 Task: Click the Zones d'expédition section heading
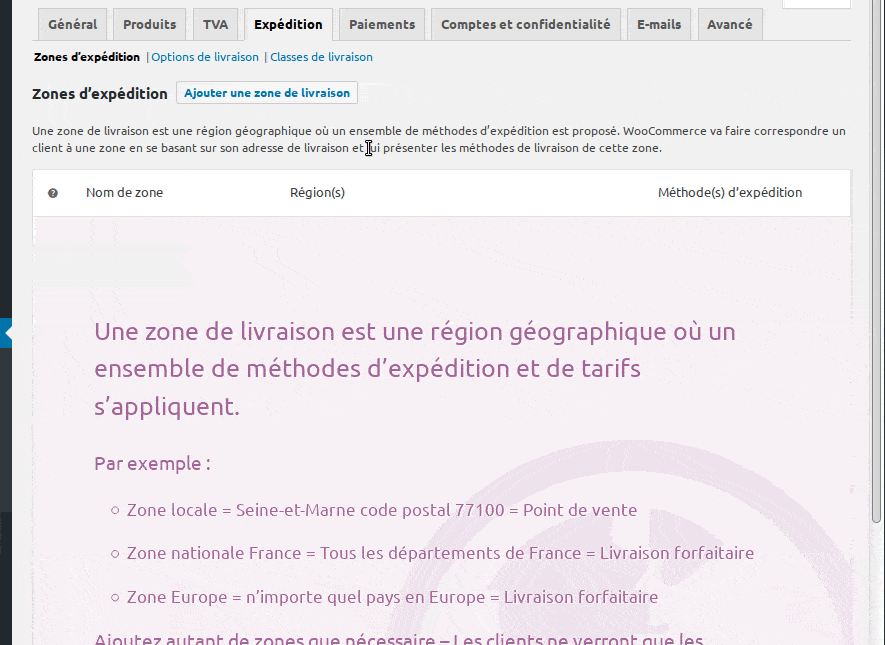(x=100, y=94)
